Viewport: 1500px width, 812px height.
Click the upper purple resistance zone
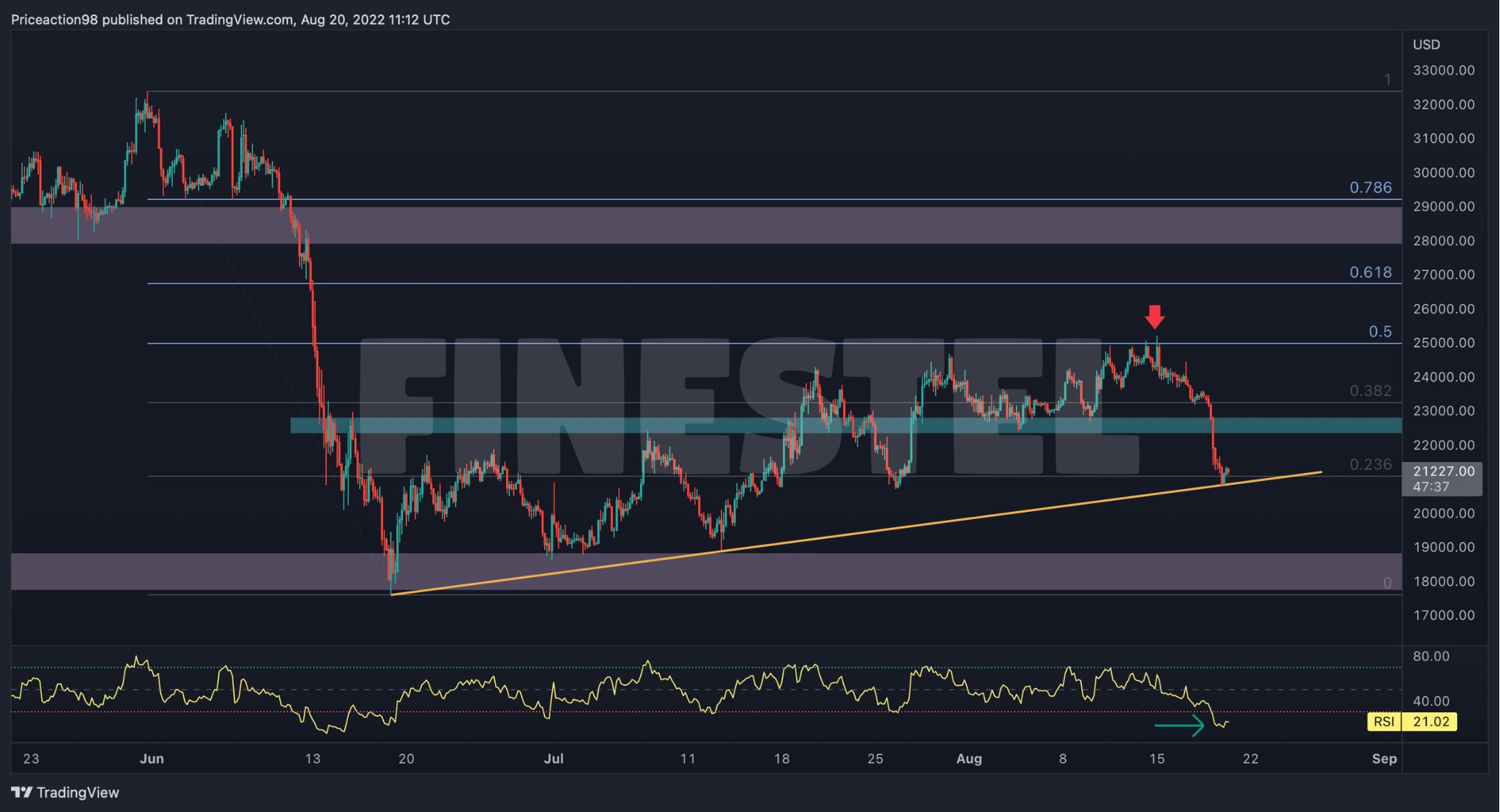point(706,225)
